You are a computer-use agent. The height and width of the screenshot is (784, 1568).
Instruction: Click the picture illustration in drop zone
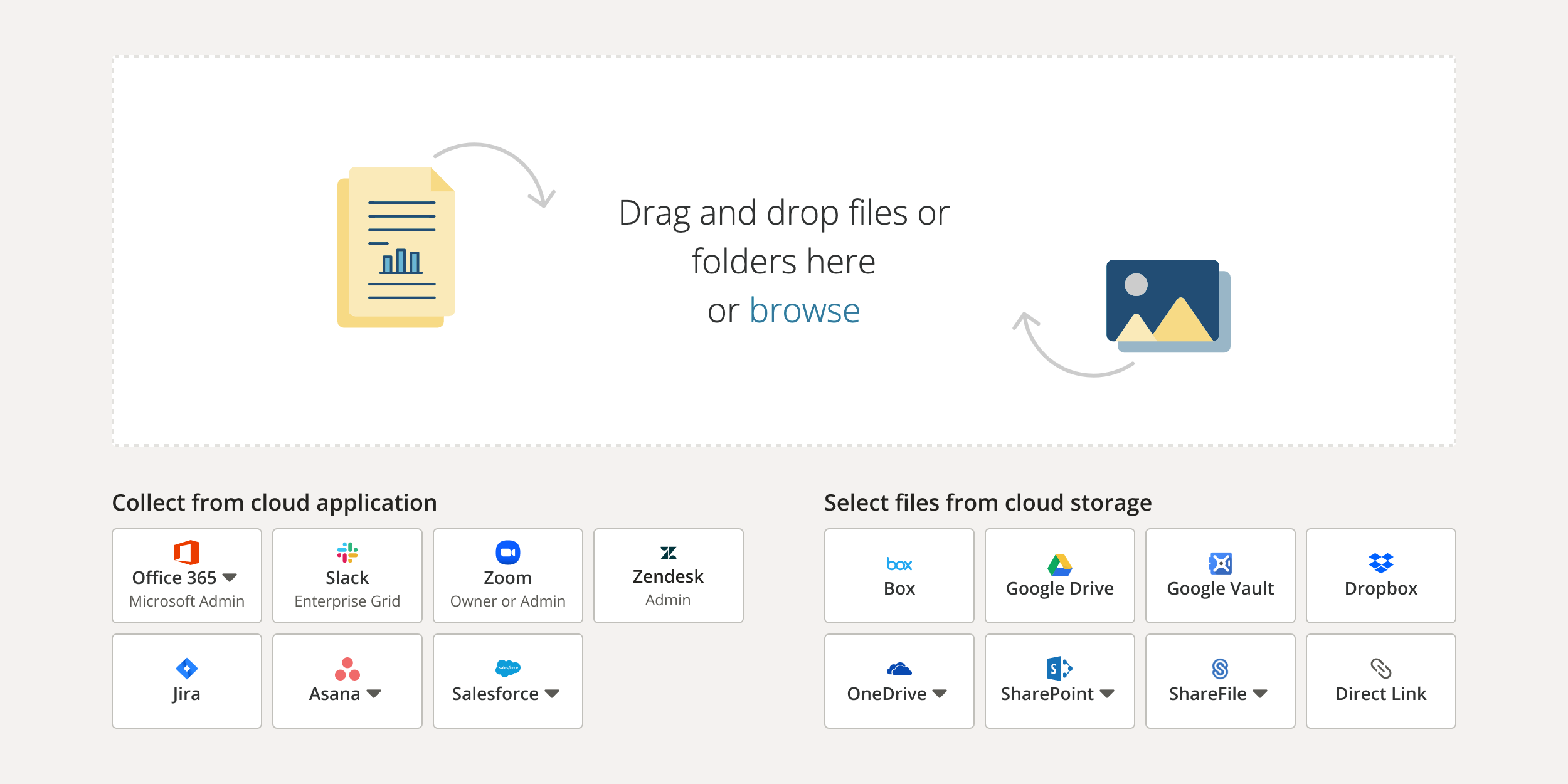click(x=1167, y=306)
